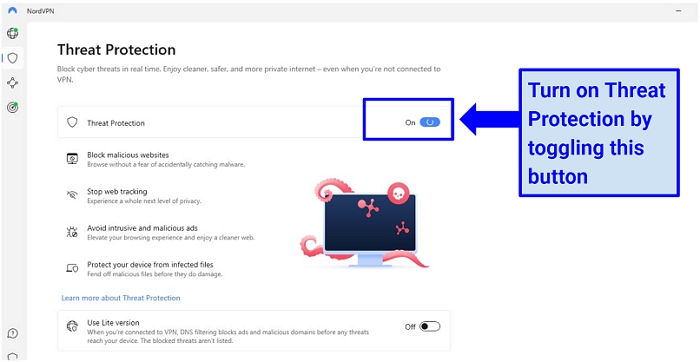Click the Block malicious websites icon
Image resolution: width=700 pixels, height=362 pixels.
[x=72, y=158]
